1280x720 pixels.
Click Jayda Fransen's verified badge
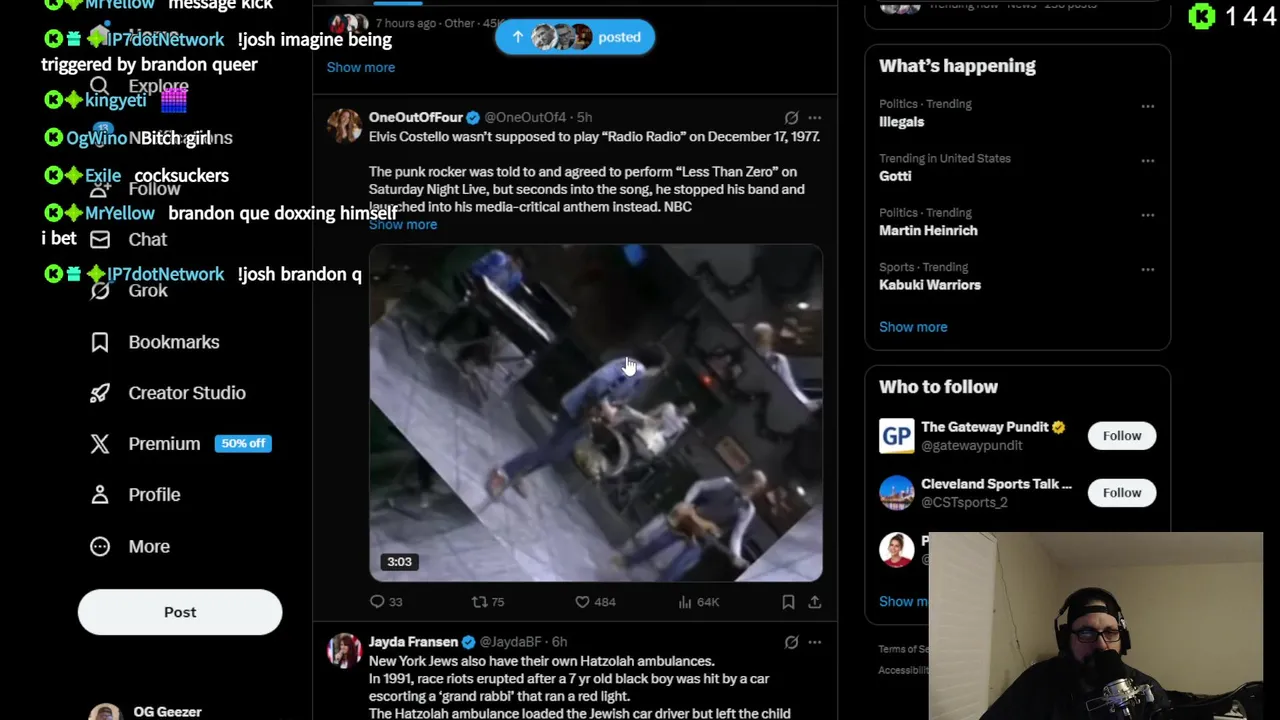click(469, 642)
